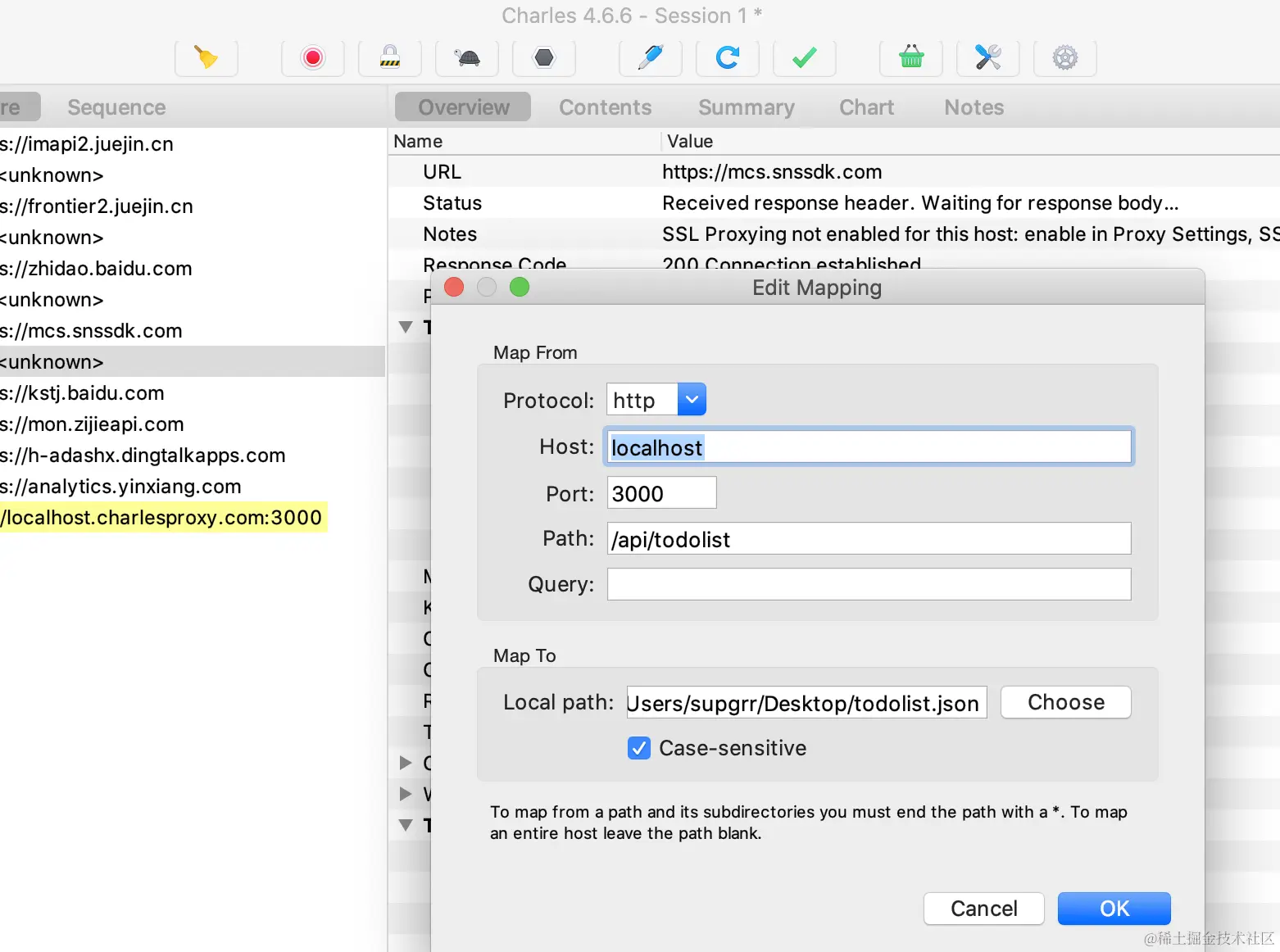The image size is (1280, 952).
Task: Select the highlighted <unknown> row
Action: [x=193, y=361]
